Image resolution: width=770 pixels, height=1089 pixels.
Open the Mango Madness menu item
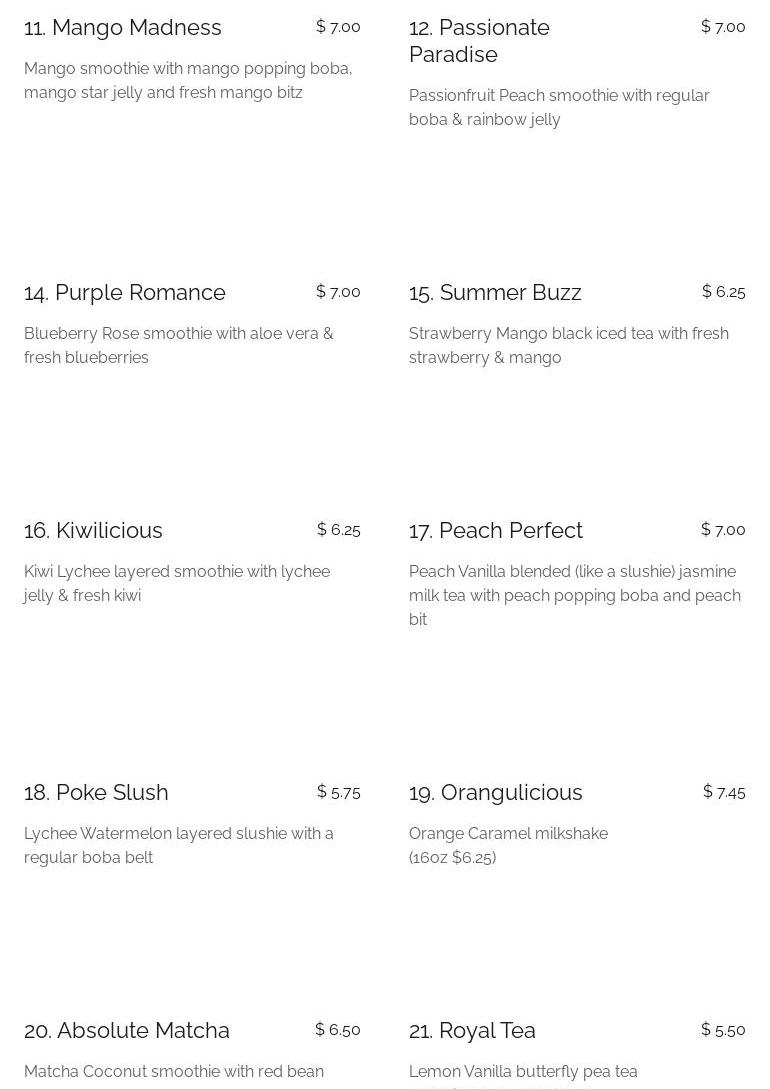click(x=123, y=28)
